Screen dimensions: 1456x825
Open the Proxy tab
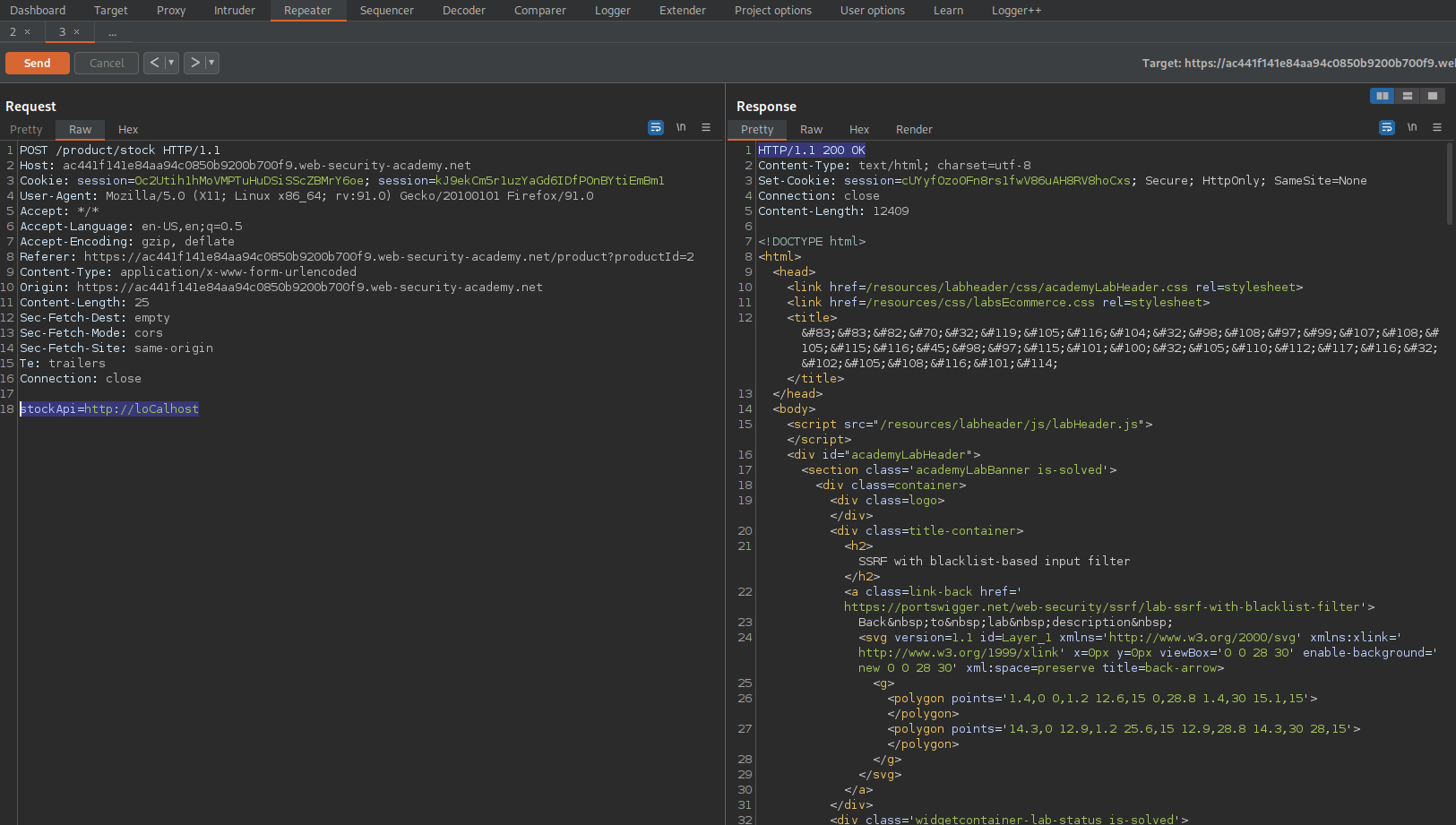point(171,11)
